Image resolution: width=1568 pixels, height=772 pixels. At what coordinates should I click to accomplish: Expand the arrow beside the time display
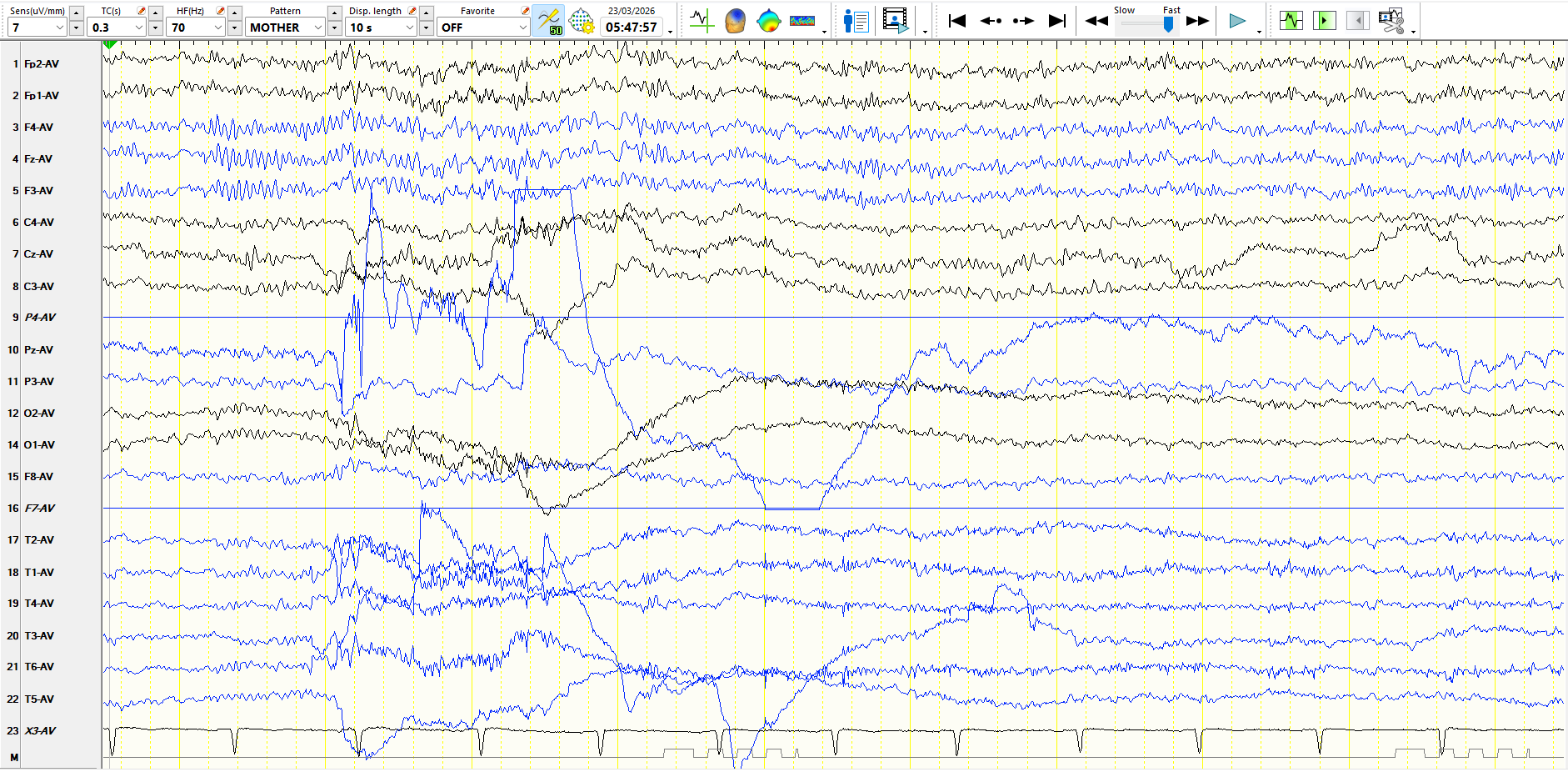point(671,32)
